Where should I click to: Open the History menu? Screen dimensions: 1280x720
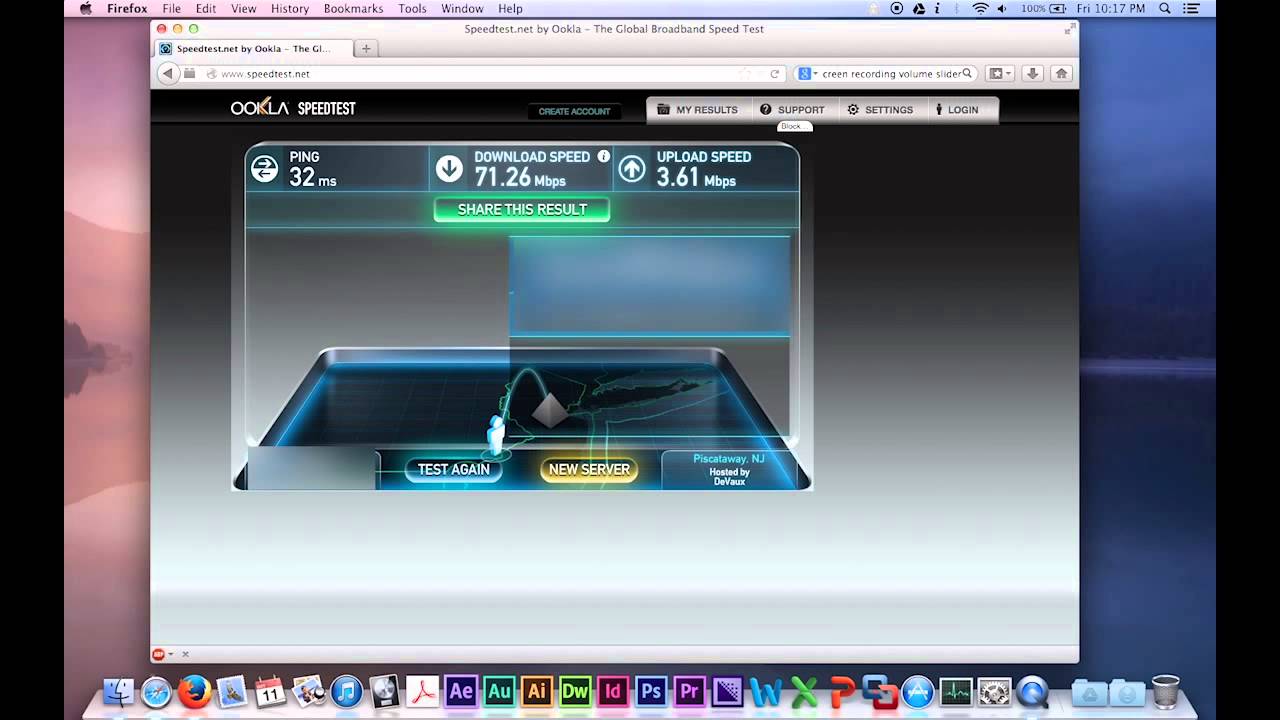pyautogui.click(x=290, y=9)
